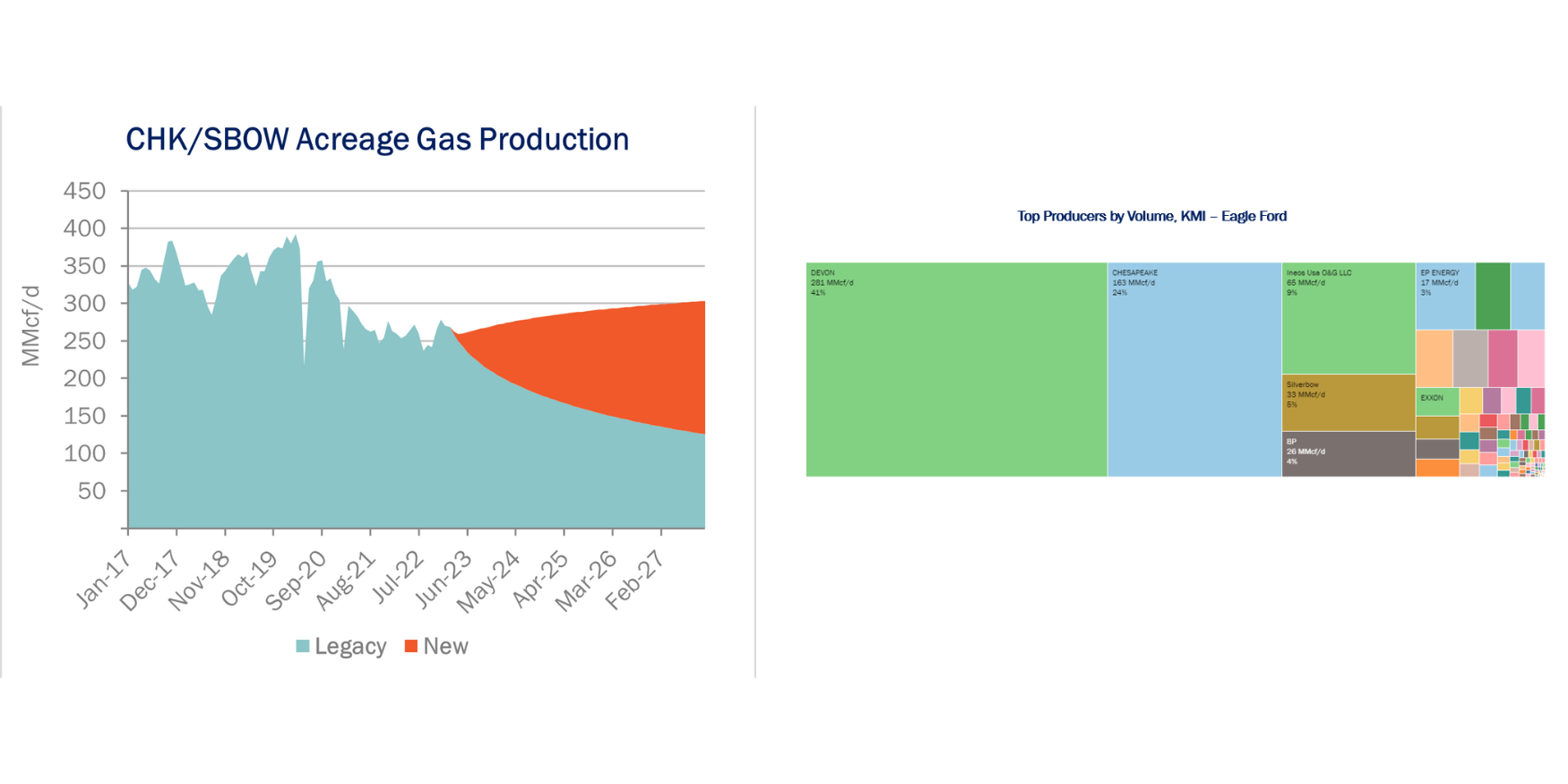The height and width of the screenshot is (784, 1568).
Task: Click the Feb-27 x-axis date label
Action: [635, 581]
